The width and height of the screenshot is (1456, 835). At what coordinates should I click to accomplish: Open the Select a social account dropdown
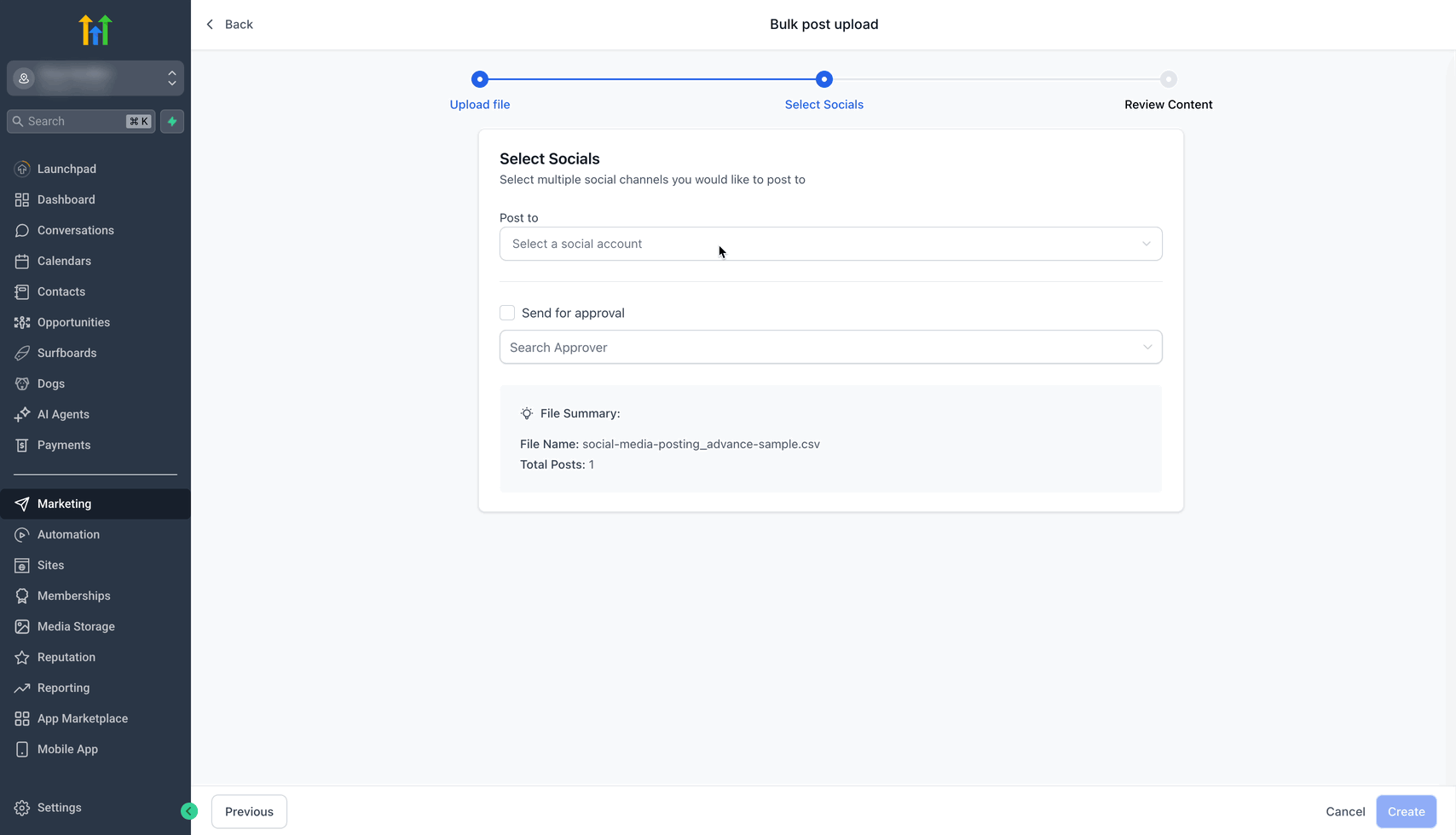point(830,244)
